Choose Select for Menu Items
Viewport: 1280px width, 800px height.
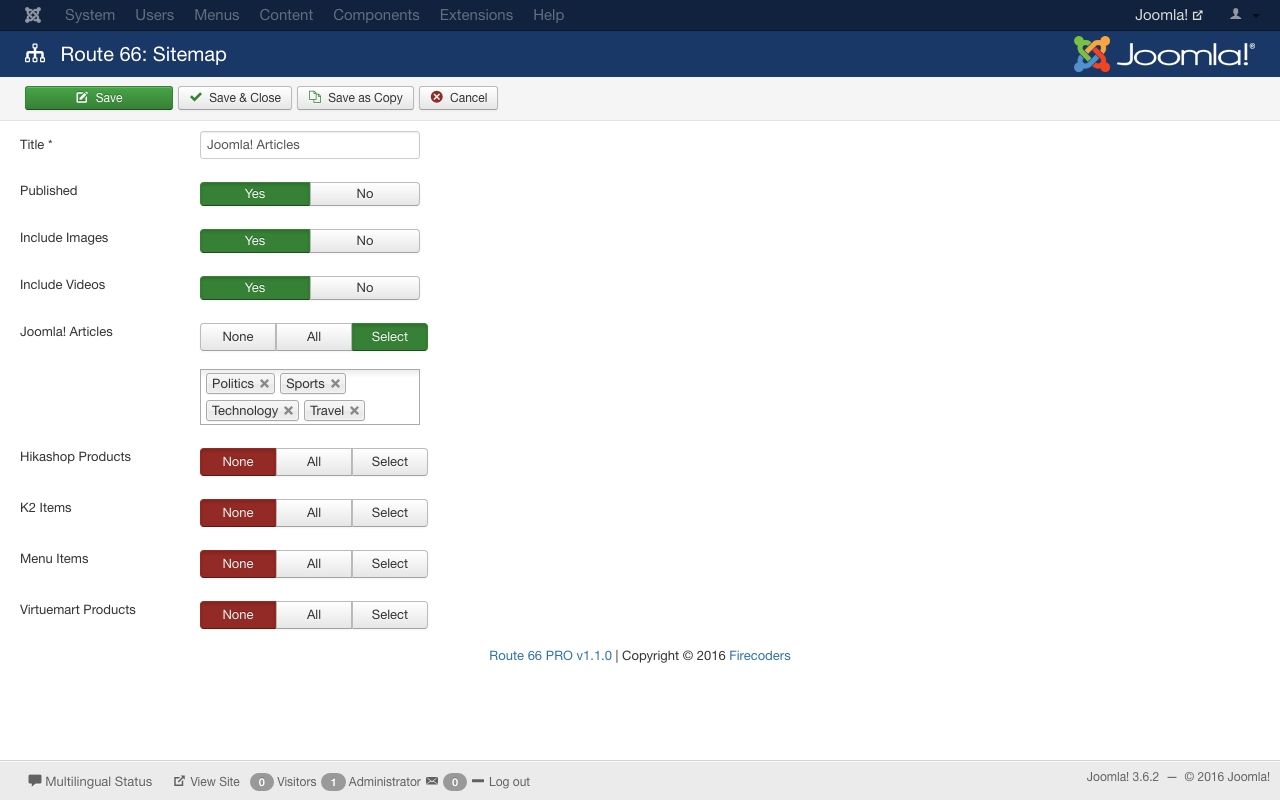click(390, 564)
